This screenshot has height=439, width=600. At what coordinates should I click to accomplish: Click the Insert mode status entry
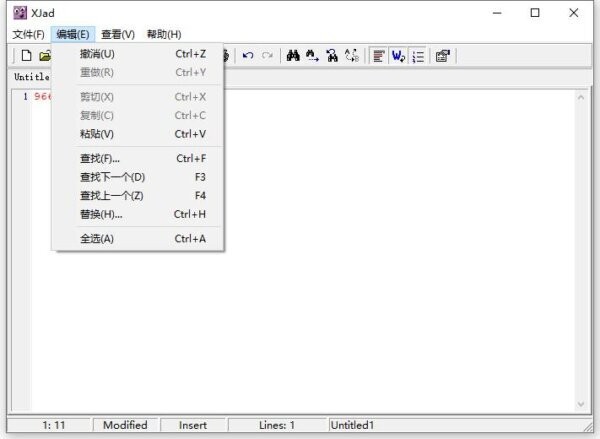point(192,425)
